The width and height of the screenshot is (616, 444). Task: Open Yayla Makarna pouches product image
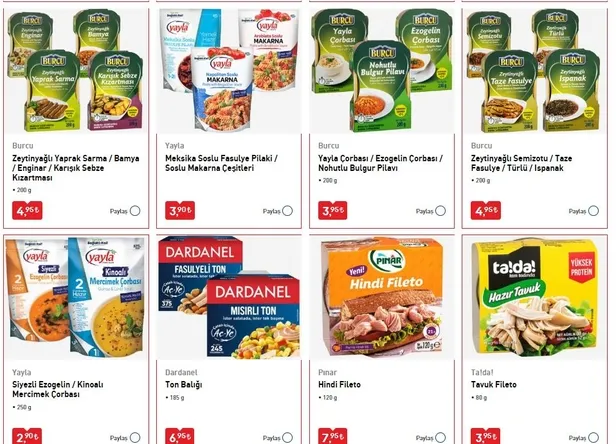(x=229, y=71)
